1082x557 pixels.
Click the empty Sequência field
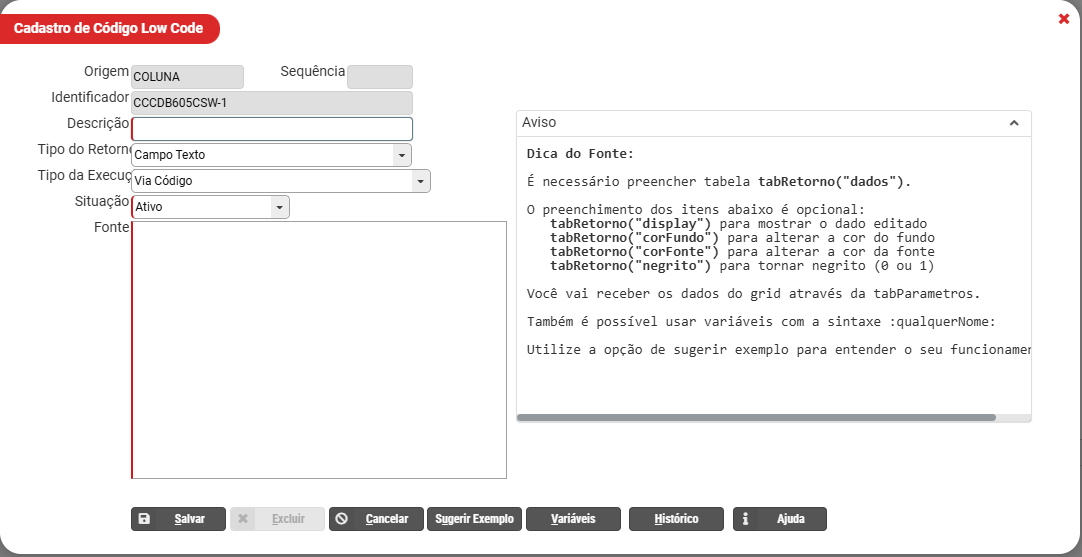(x=380, y=77)
